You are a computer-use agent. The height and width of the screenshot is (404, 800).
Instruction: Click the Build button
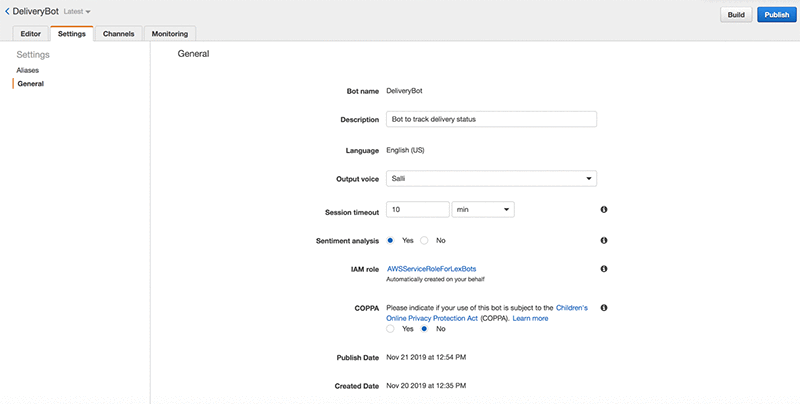pos(735,15)
